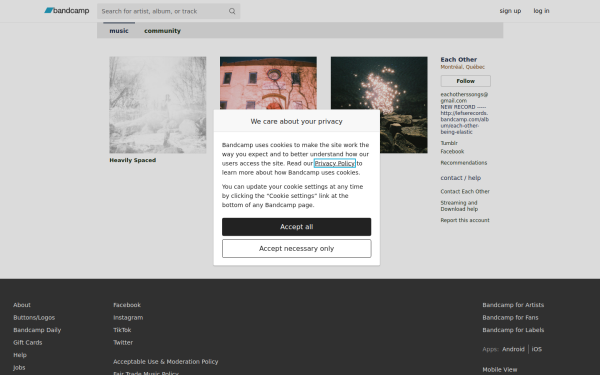
Task: Open Bandcamp for Artists link
Action: tap(513, 305)
